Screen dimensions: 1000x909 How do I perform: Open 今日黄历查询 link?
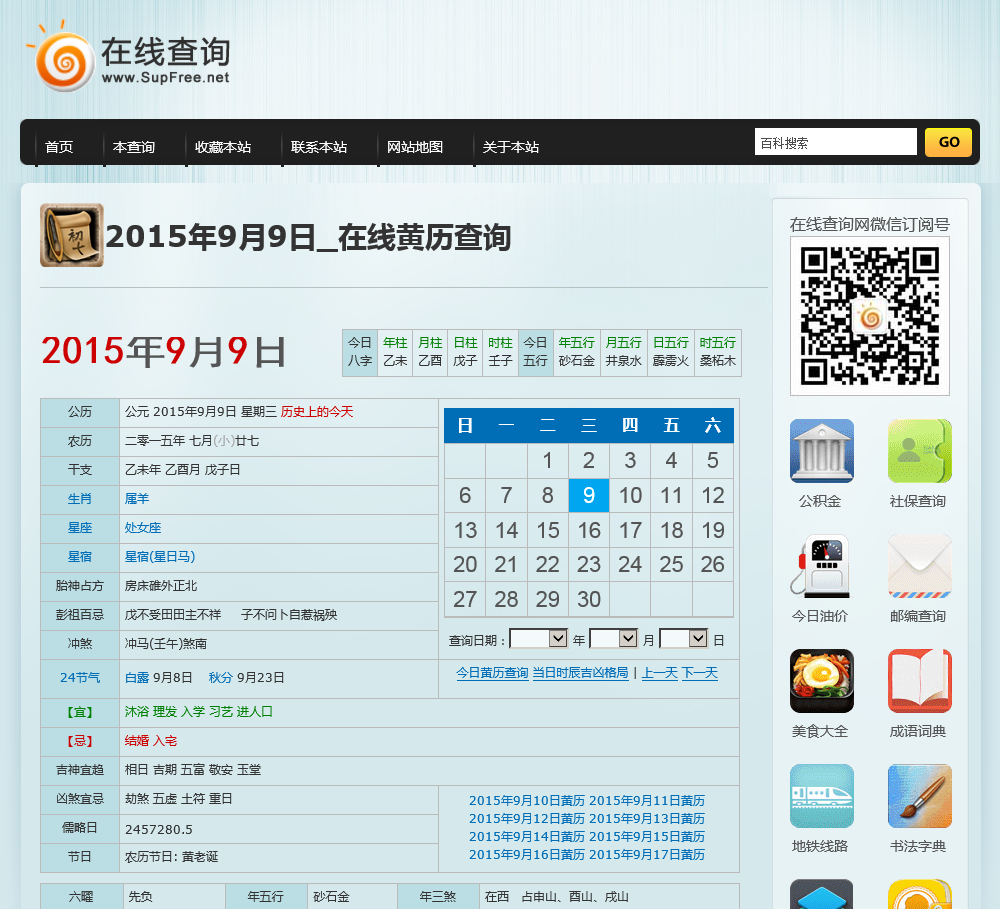tap(492, 673)
